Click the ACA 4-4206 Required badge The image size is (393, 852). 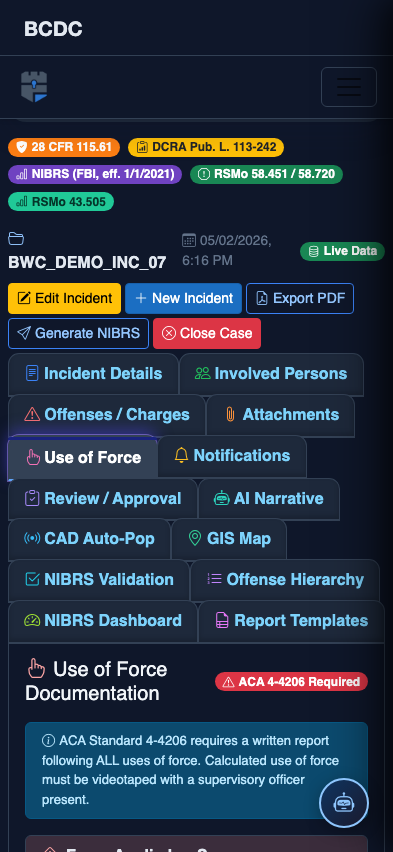291,681
